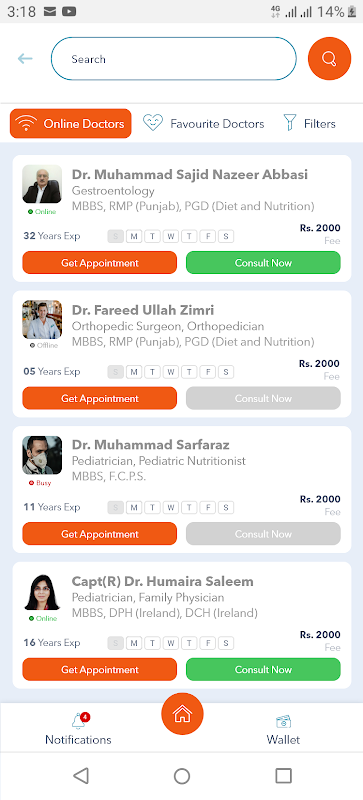Screen dimensions: 363x800
Task: Open Dr. Muhammad Sarfaraz profile photo
Action: (42, 455)
